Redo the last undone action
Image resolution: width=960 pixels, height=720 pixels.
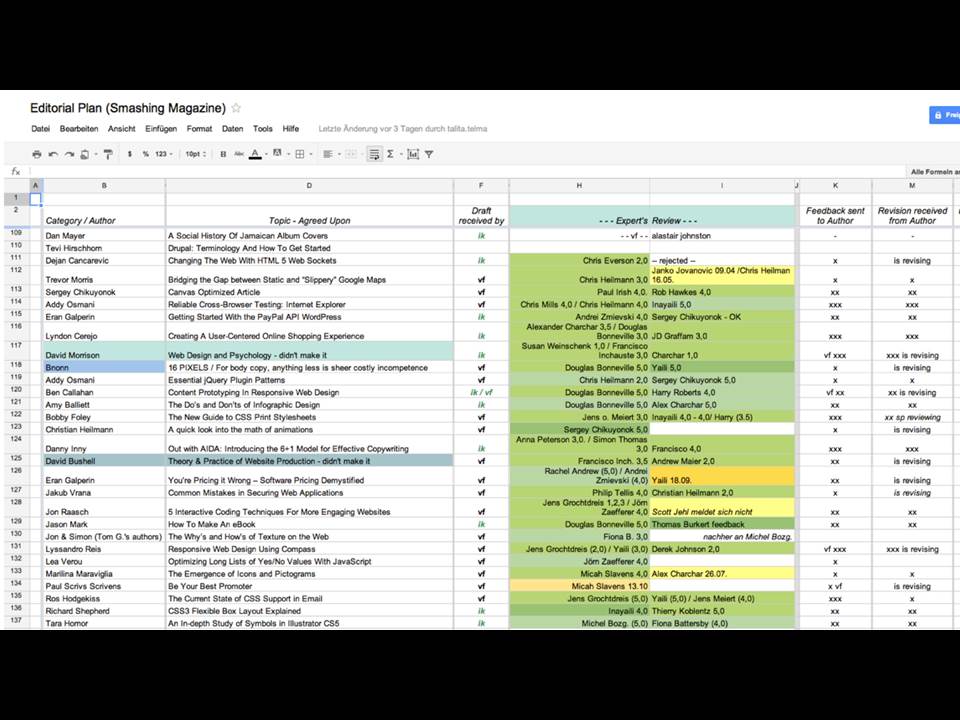[69, 154]
